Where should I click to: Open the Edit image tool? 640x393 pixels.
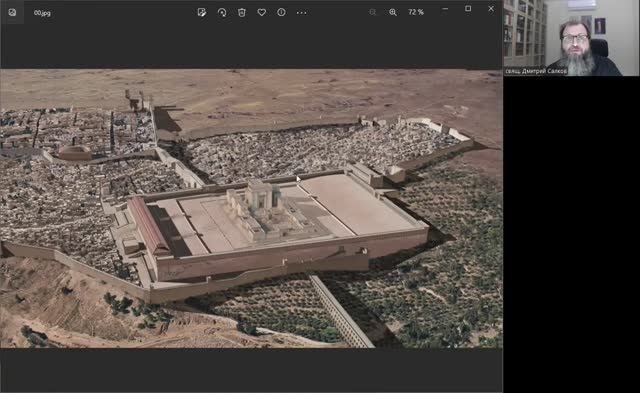(x=202, y=12)
